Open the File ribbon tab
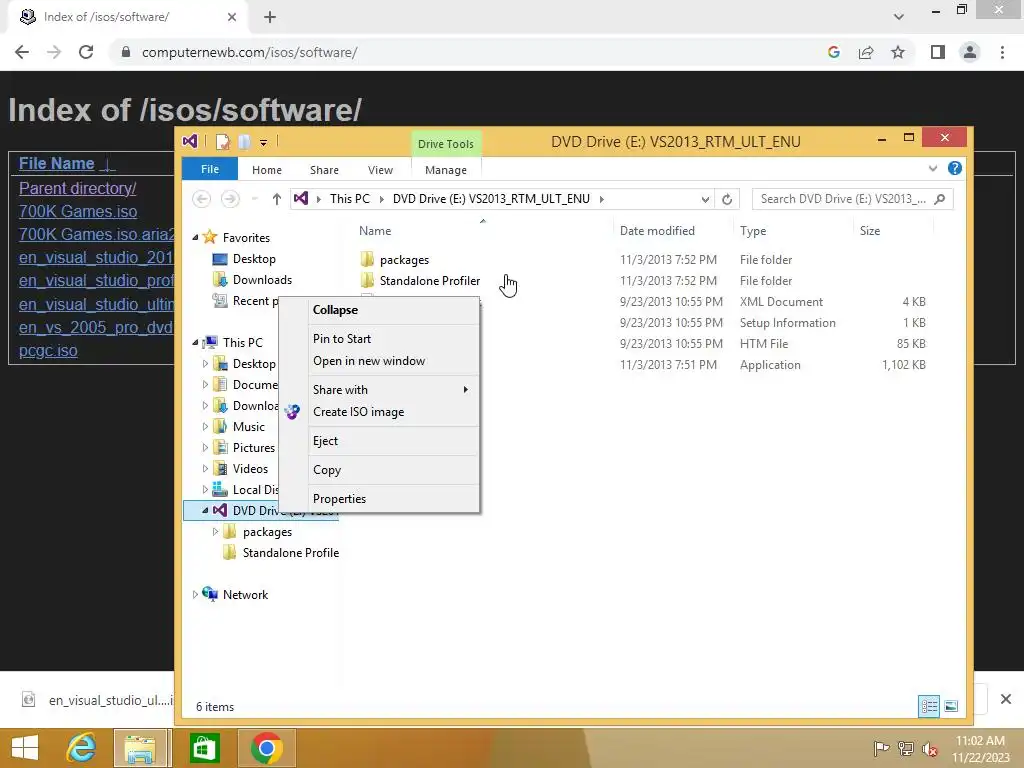 [x=210, y=169]
